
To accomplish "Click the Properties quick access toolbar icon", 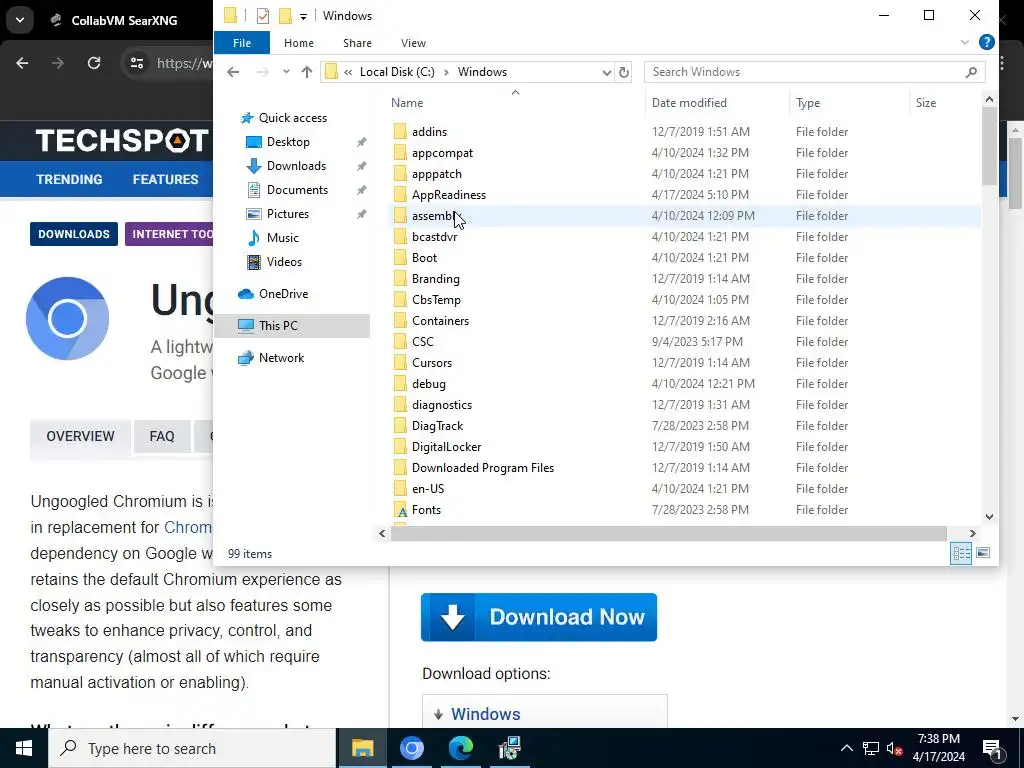I will click(263, 16).
